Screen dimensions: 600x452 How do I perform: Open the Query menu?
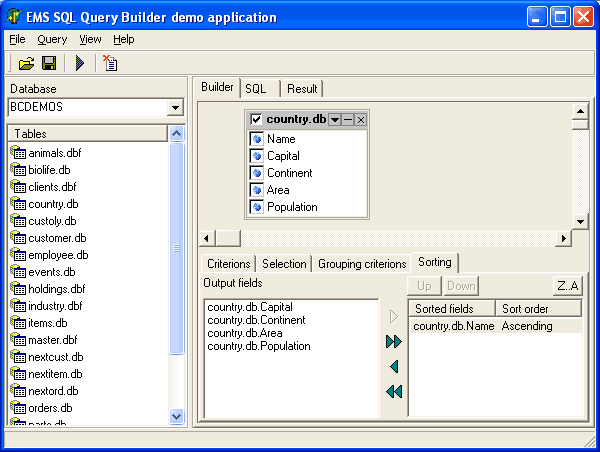[x=52, y=39]
